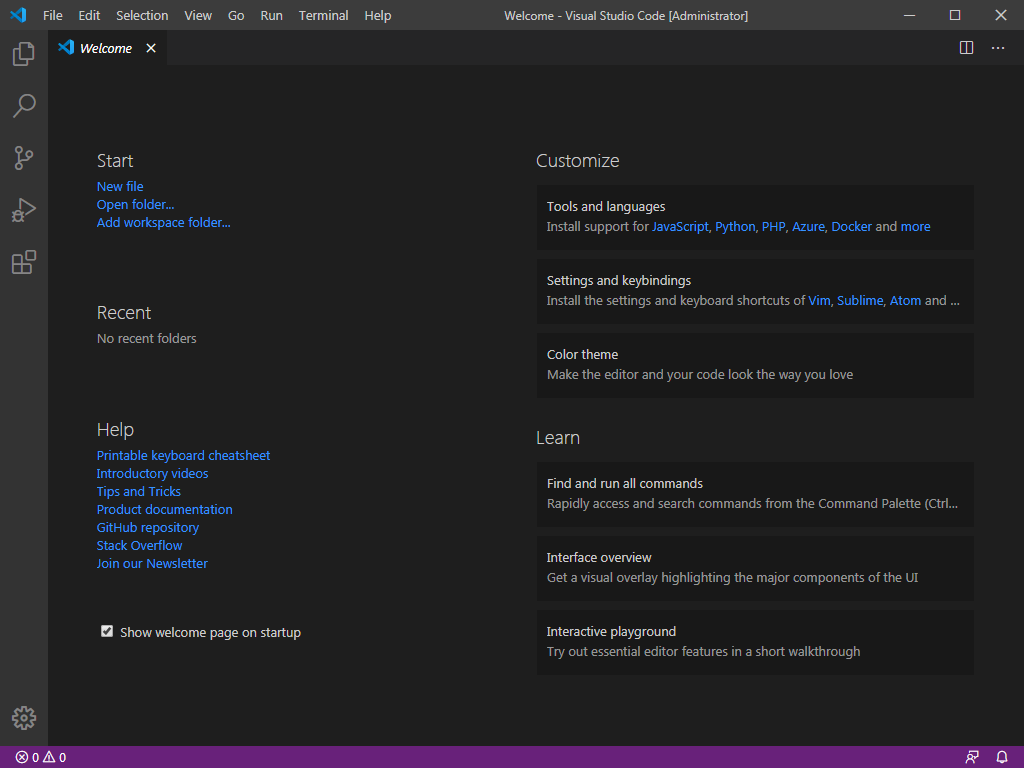The image size is (1024, 768).
Task: Click the notifications bell in the status bar
Action: 1002,757
